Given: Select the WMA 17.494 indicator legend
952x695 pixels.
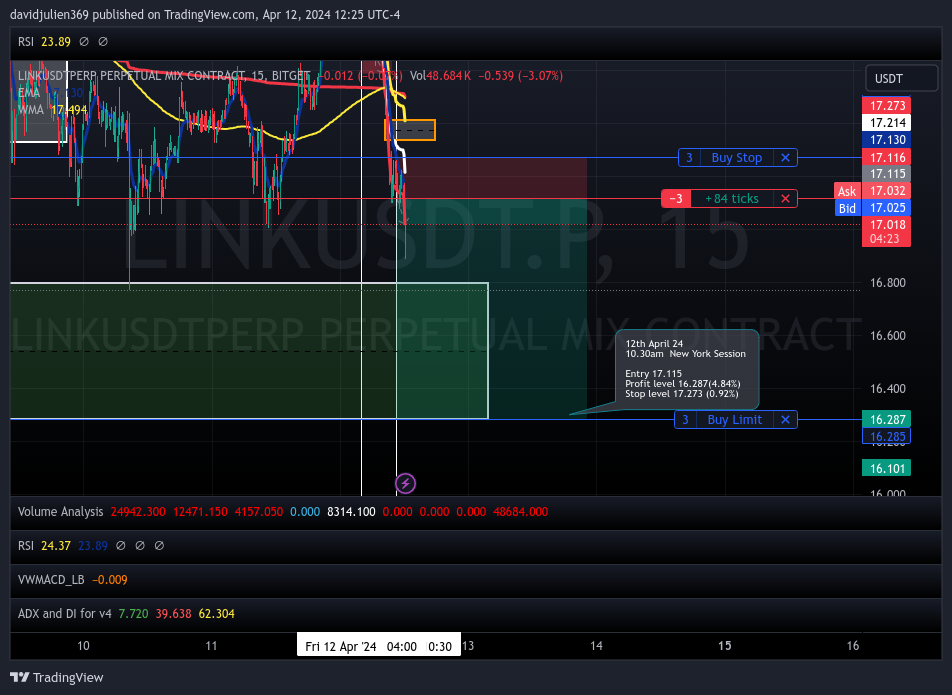Looking at the screenshot, I should click(x=52, y=110).
